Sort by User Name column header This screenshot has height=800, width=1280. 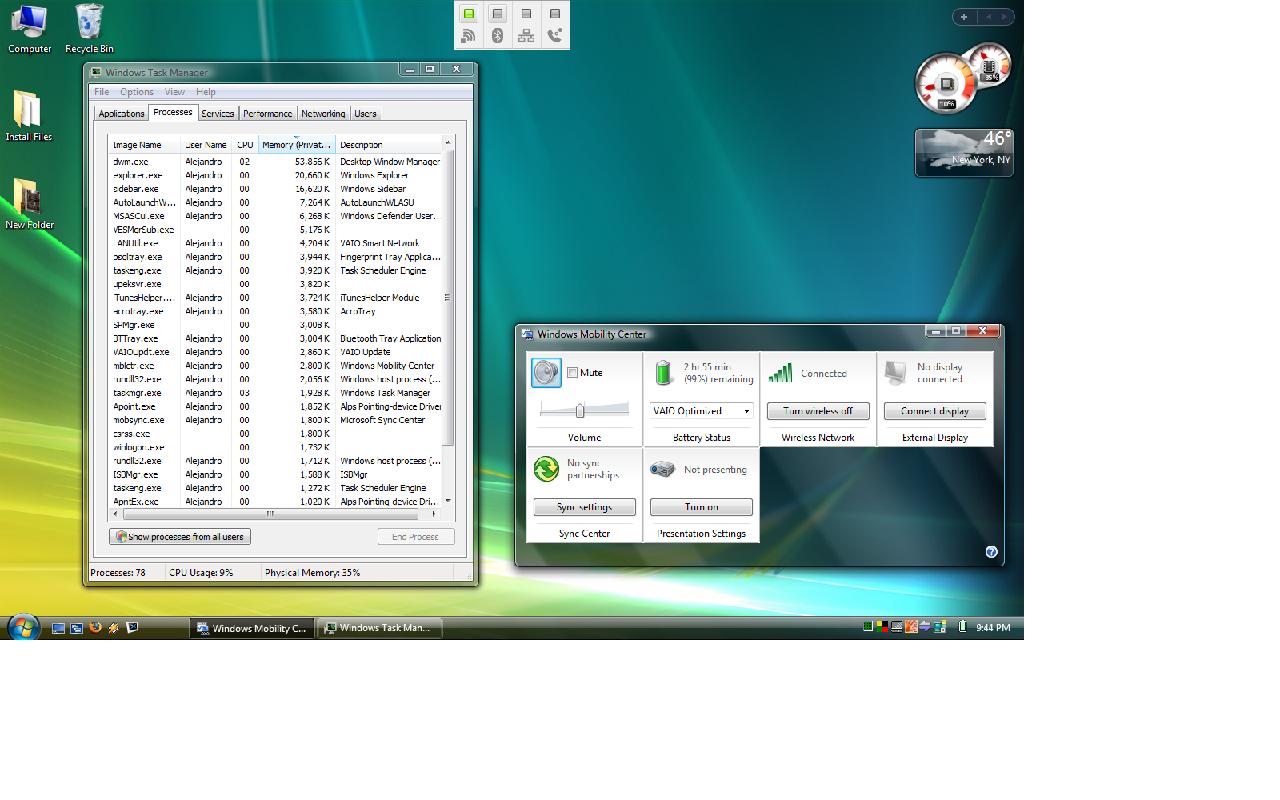tap(207, 145)
